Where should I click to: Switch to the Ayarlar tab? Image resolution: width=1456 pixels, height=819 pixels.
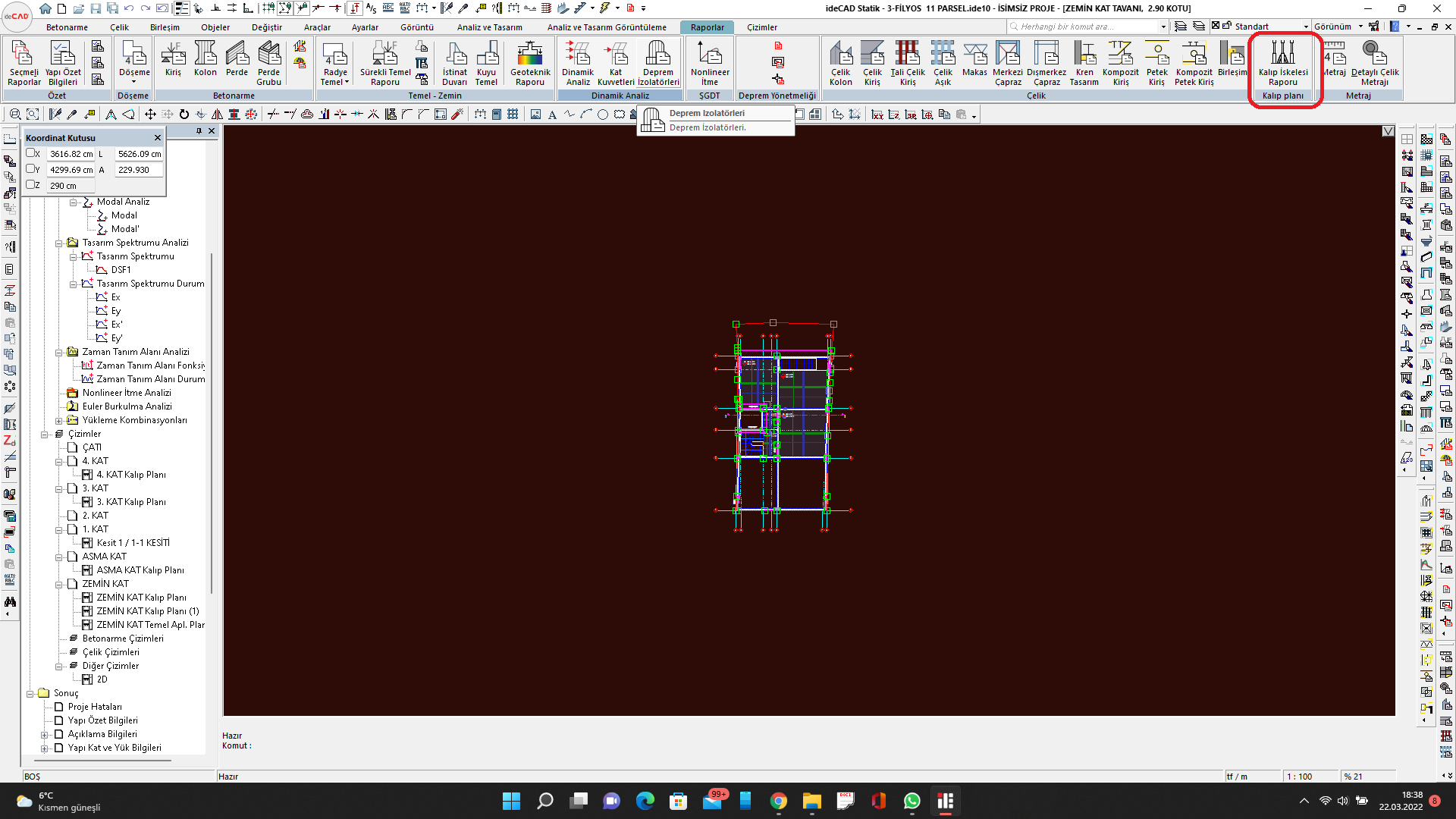365,27
